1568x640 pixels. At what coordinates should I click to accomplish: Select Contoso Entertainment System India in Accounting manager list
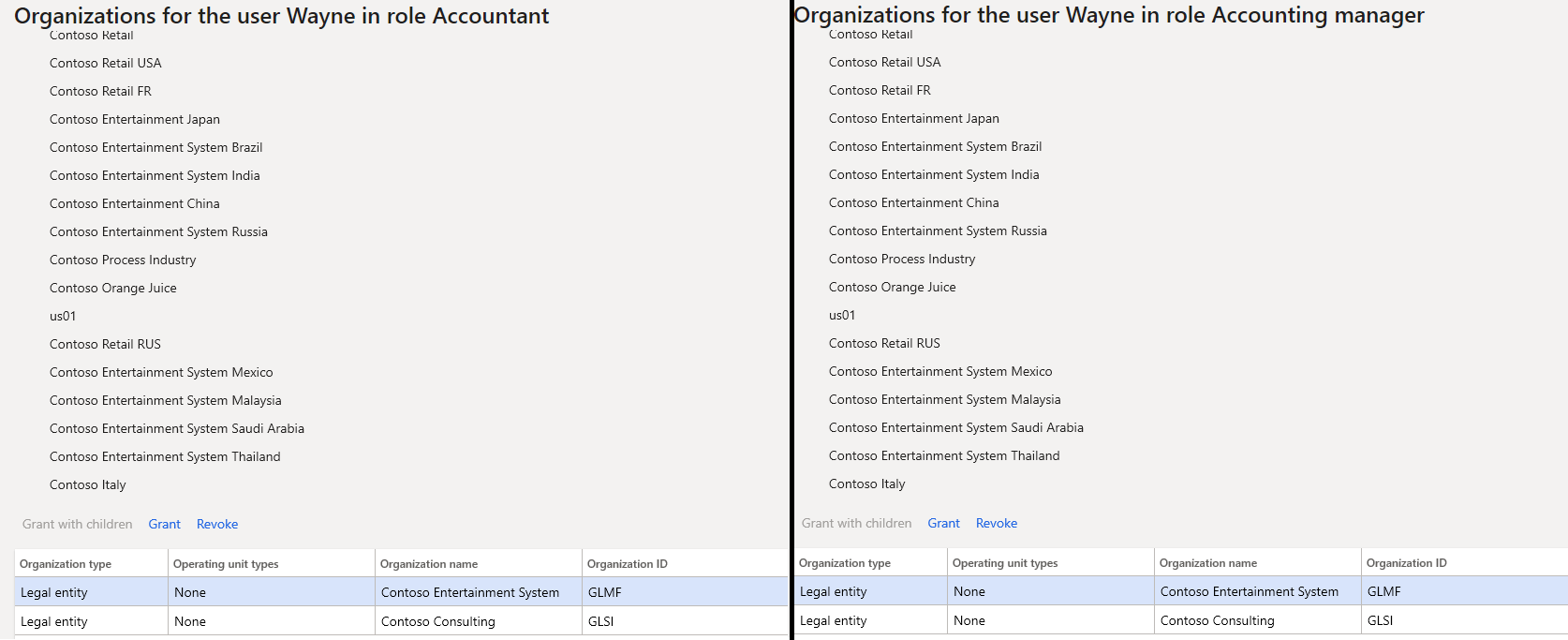point(934,174)
